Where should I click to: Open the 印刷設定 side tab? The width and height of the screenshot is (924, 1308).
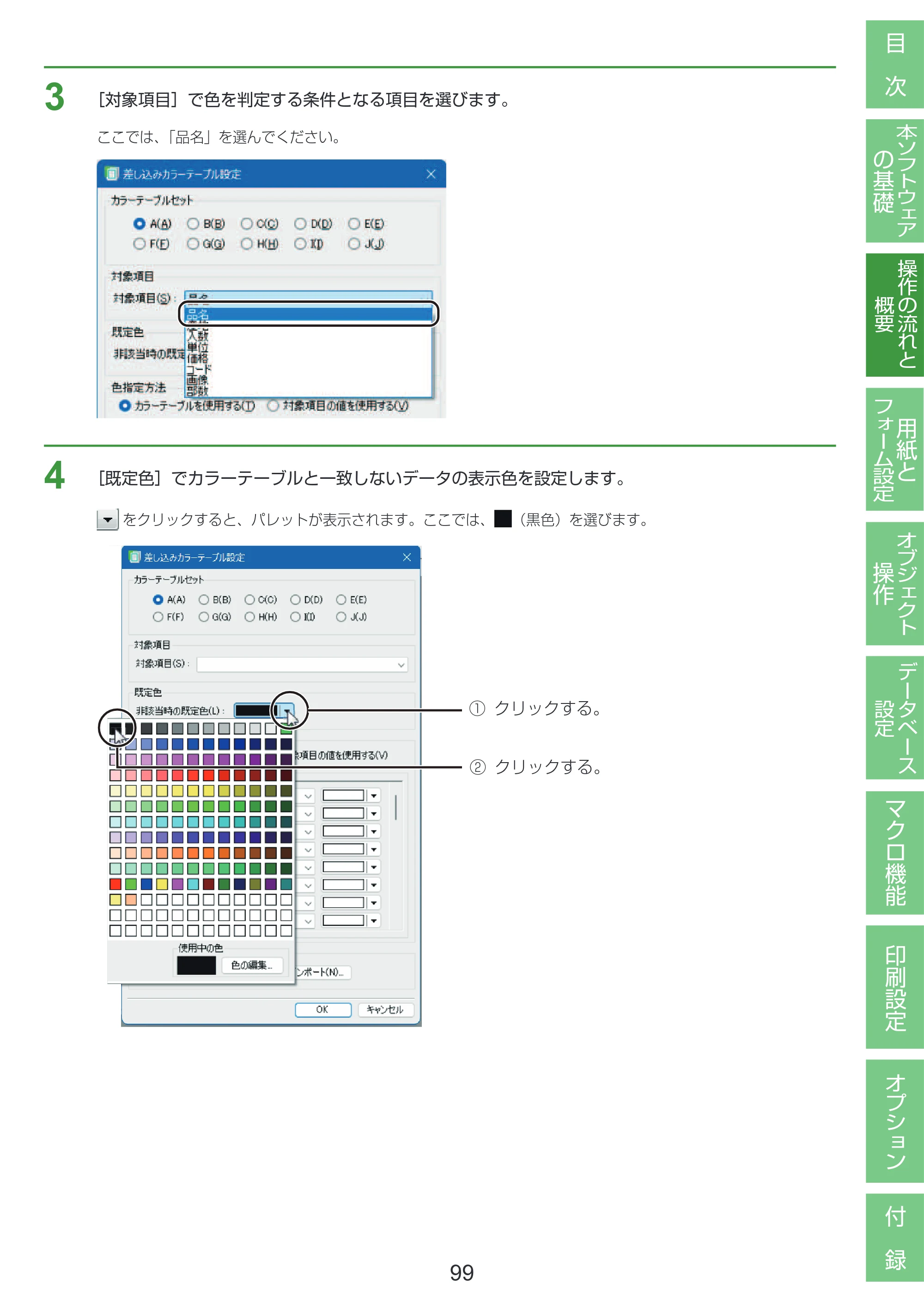(x=894, y=987)
